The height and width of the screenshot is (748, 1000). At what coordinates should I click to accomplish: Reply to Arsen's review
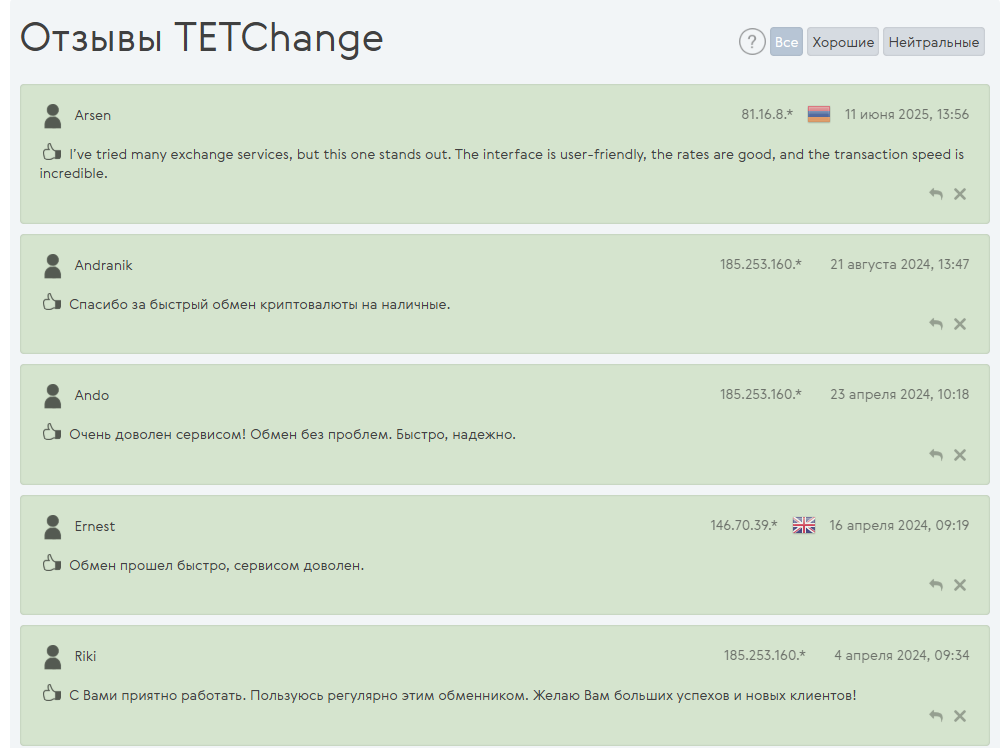tap(936, 194)
